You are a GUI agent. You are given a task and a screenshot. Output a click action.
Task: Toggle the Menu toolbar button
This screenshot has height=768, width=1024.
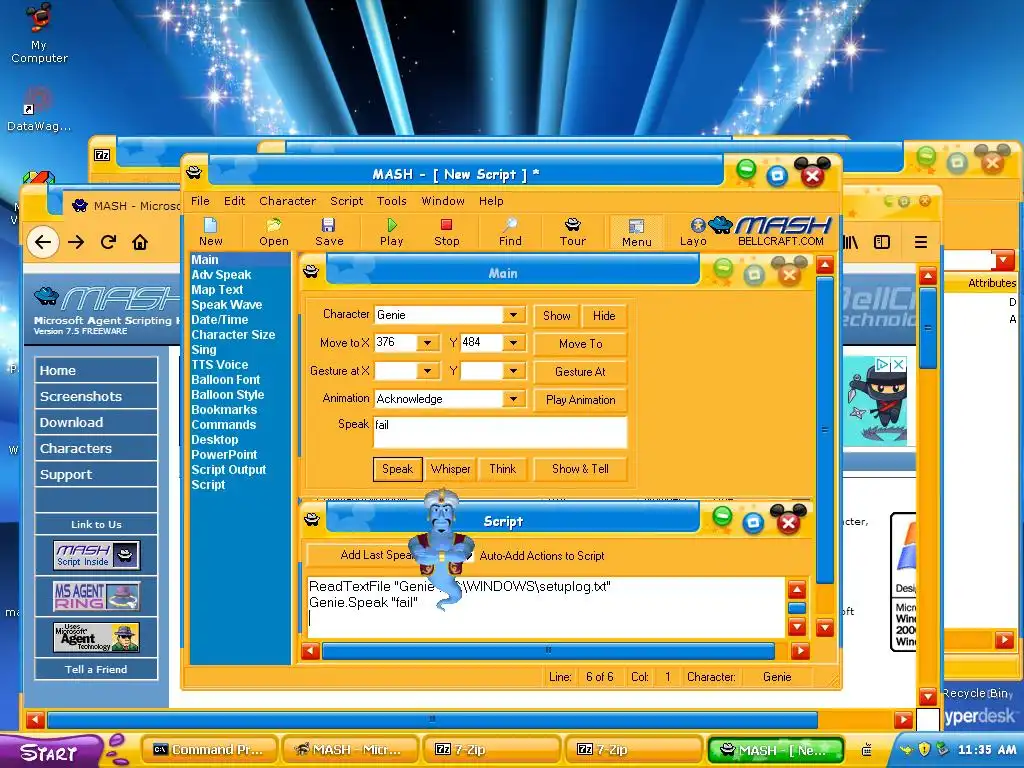637,232
